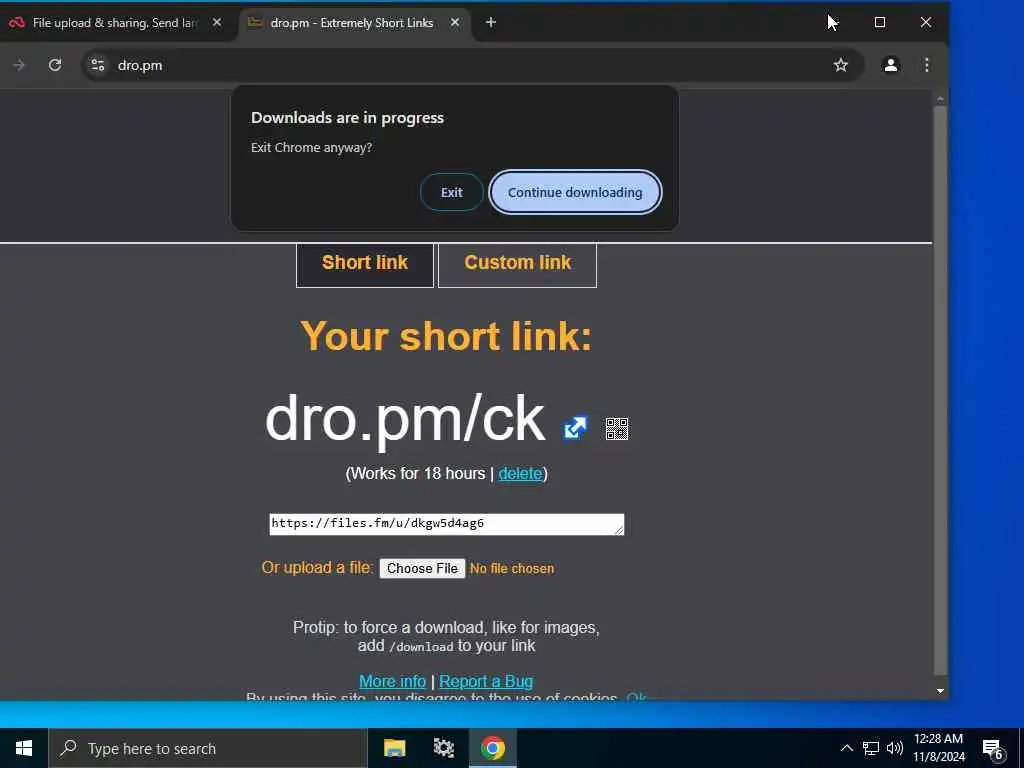
Task: Open the notification center icon
Action: point(993,749)
